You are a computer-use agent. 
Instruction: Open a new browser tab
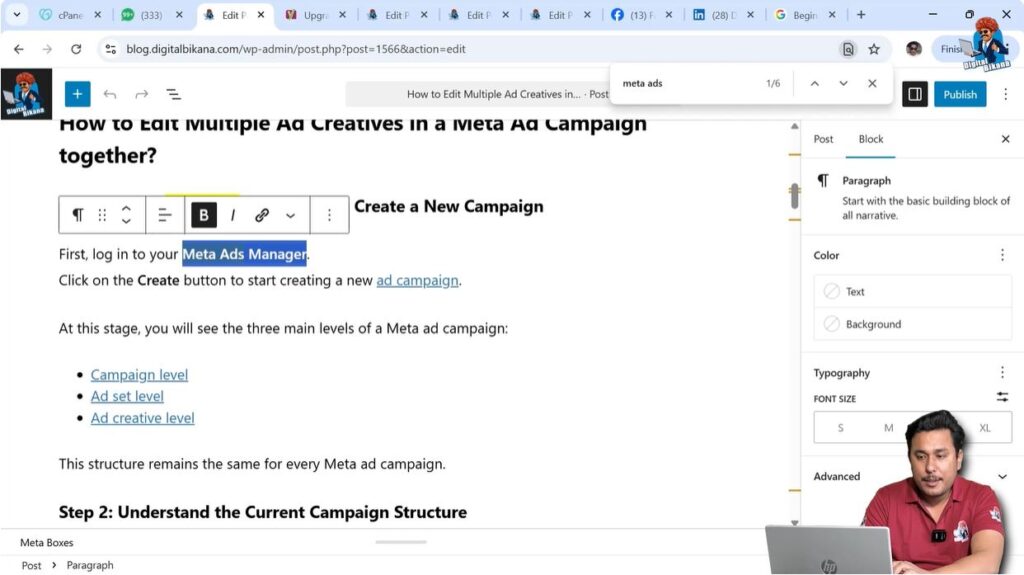click(861, 14)
